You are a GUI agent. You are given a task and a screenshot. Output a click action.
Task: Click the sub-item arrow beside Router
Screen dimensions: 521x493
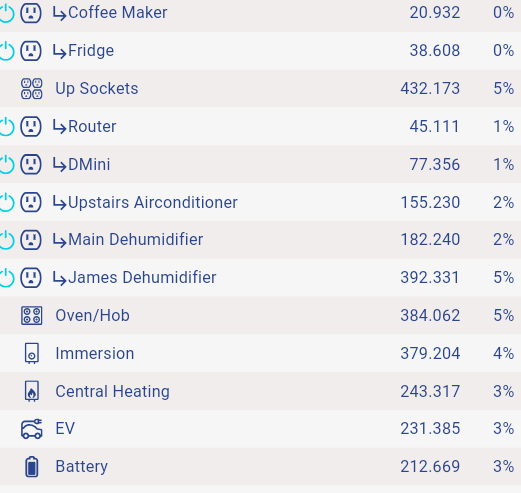[60, 127]
